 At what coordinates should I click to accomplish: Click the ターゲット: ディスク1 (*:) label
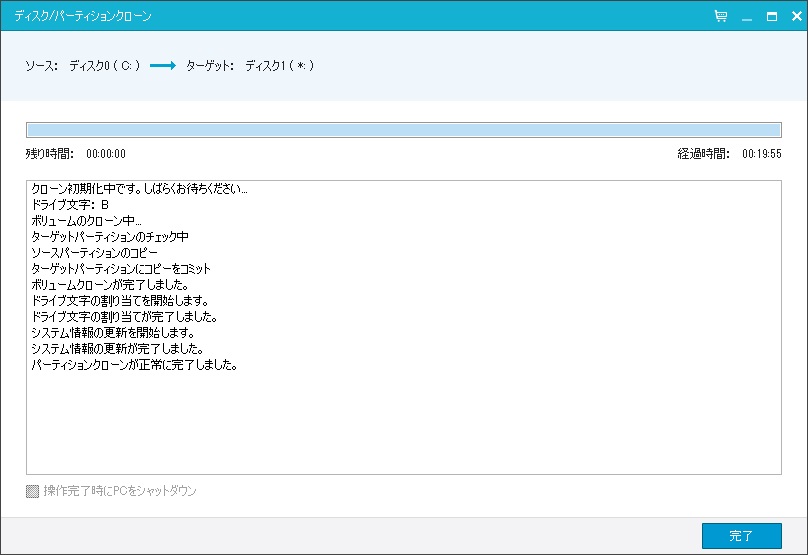250,65
